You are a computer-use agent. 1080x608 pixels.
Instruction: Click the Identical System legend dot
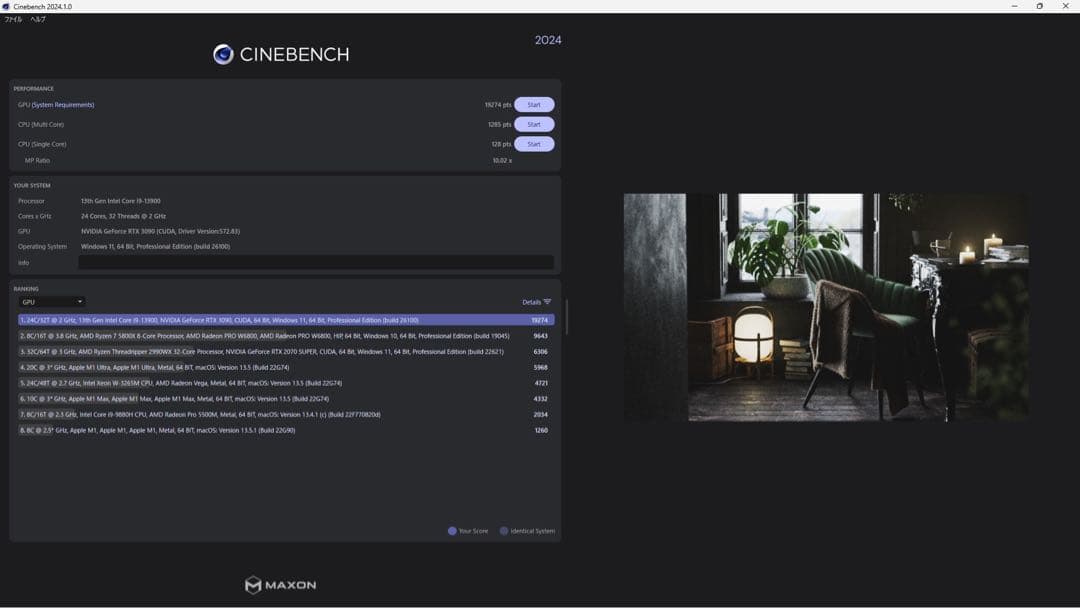point(504,531)
